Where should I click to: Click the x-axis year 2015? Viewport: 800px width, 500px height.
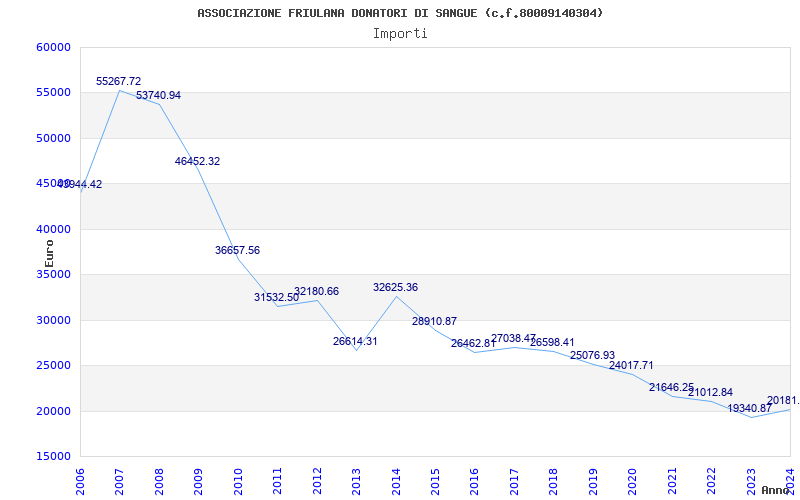[435, 482]
